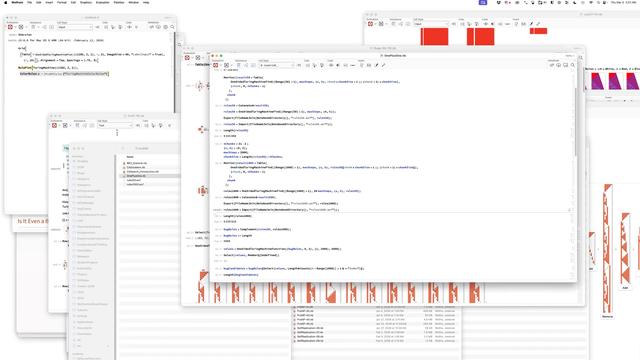Click the search magnifier icon in front notebook
This screenshot has width=640, height=360.
pos(573,65)
